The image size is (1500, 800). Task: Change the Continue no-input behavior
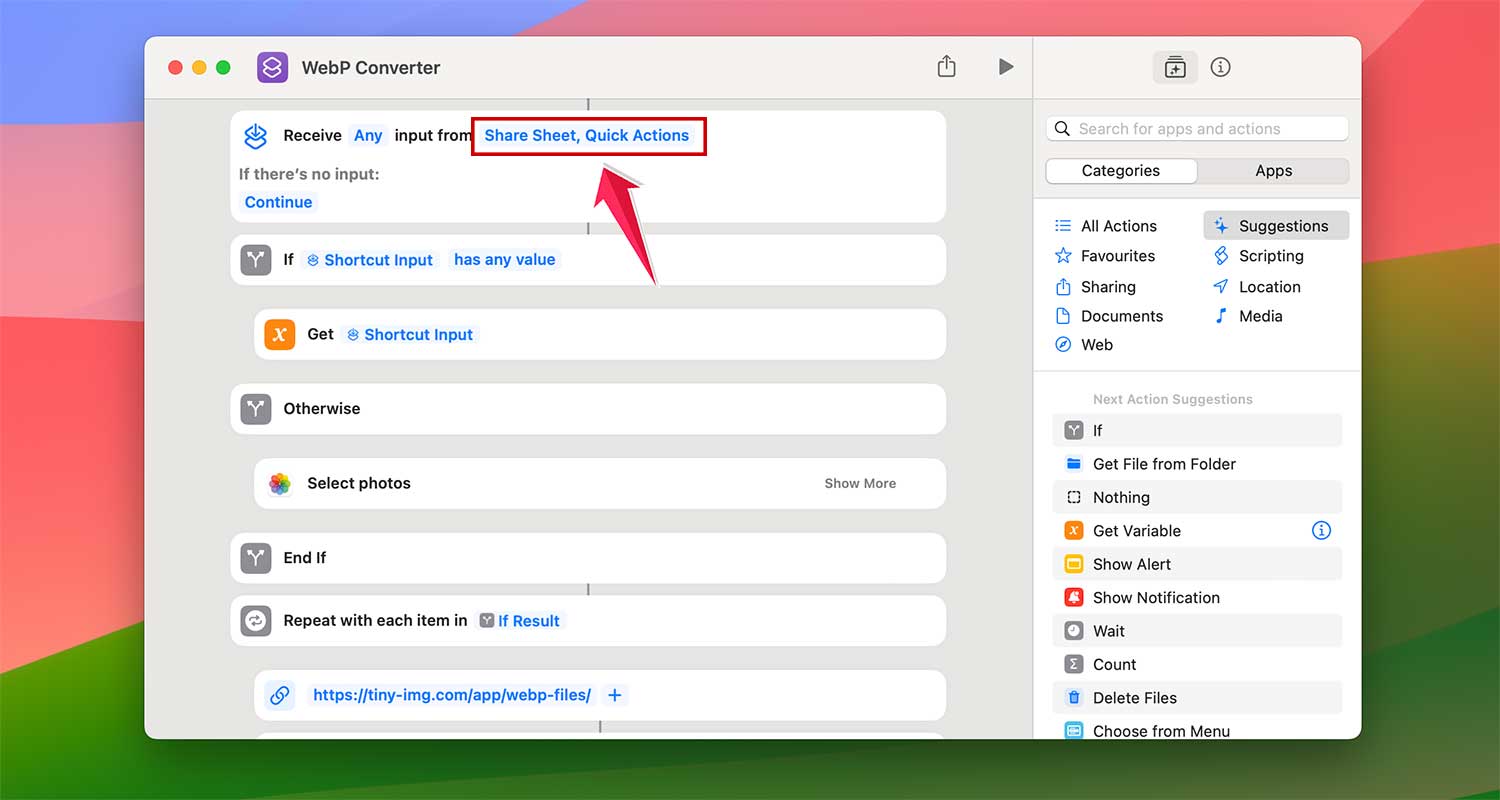tap(277, 202)
